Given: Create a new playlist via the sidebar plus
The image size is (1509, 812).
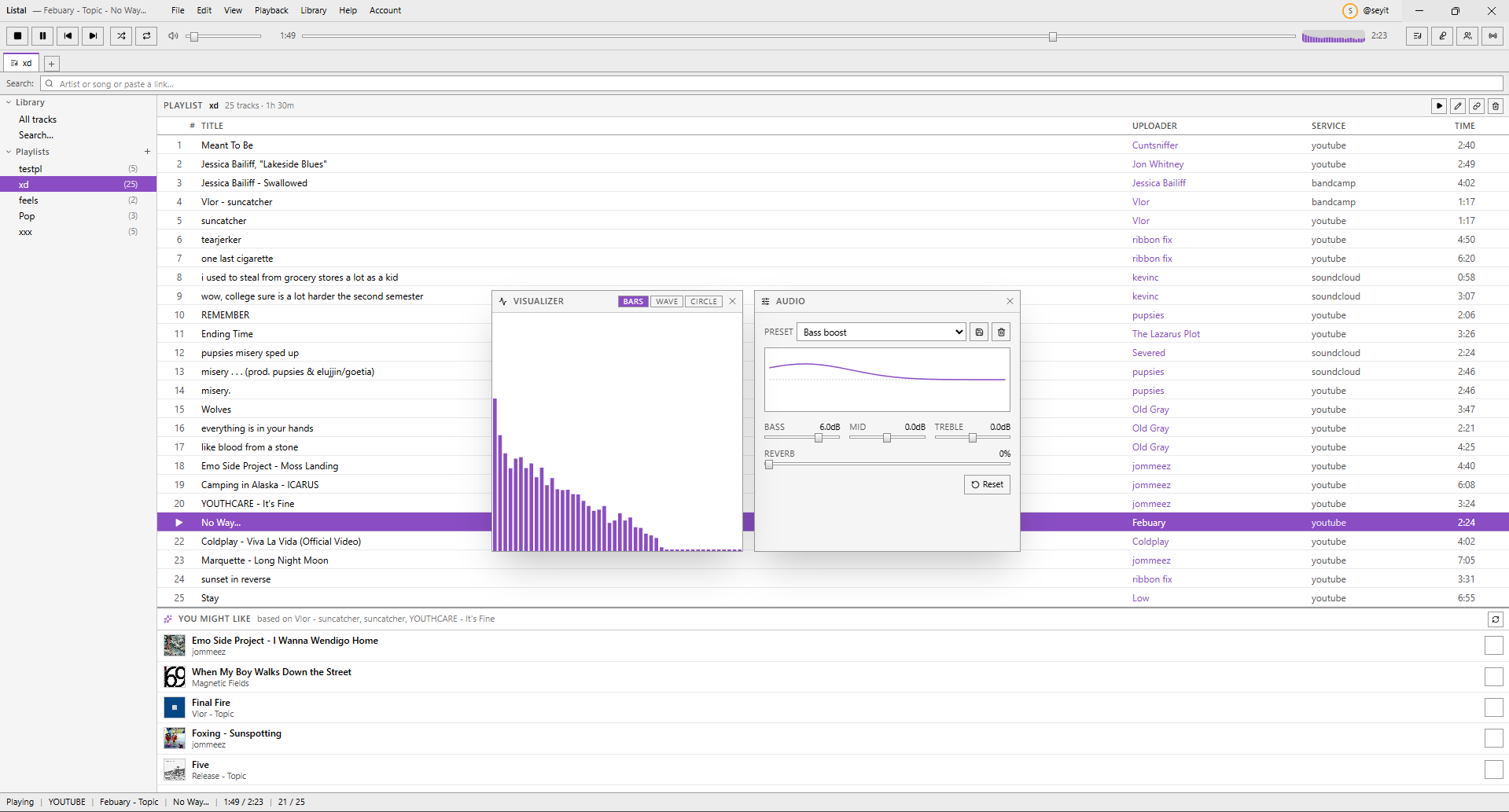Looking at the screenshot, I should 147,152.
